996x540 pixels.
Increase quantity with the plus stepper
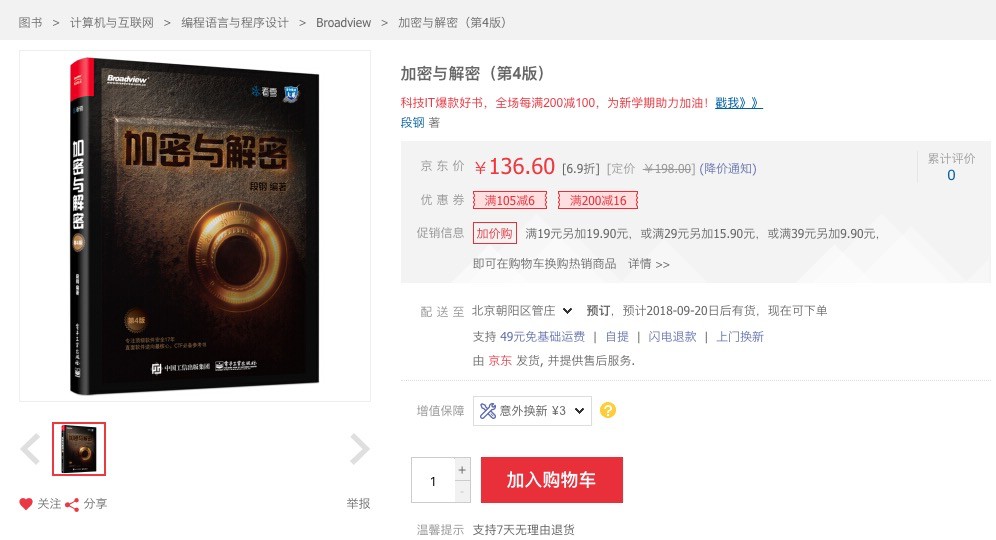(x=462, y=469)
